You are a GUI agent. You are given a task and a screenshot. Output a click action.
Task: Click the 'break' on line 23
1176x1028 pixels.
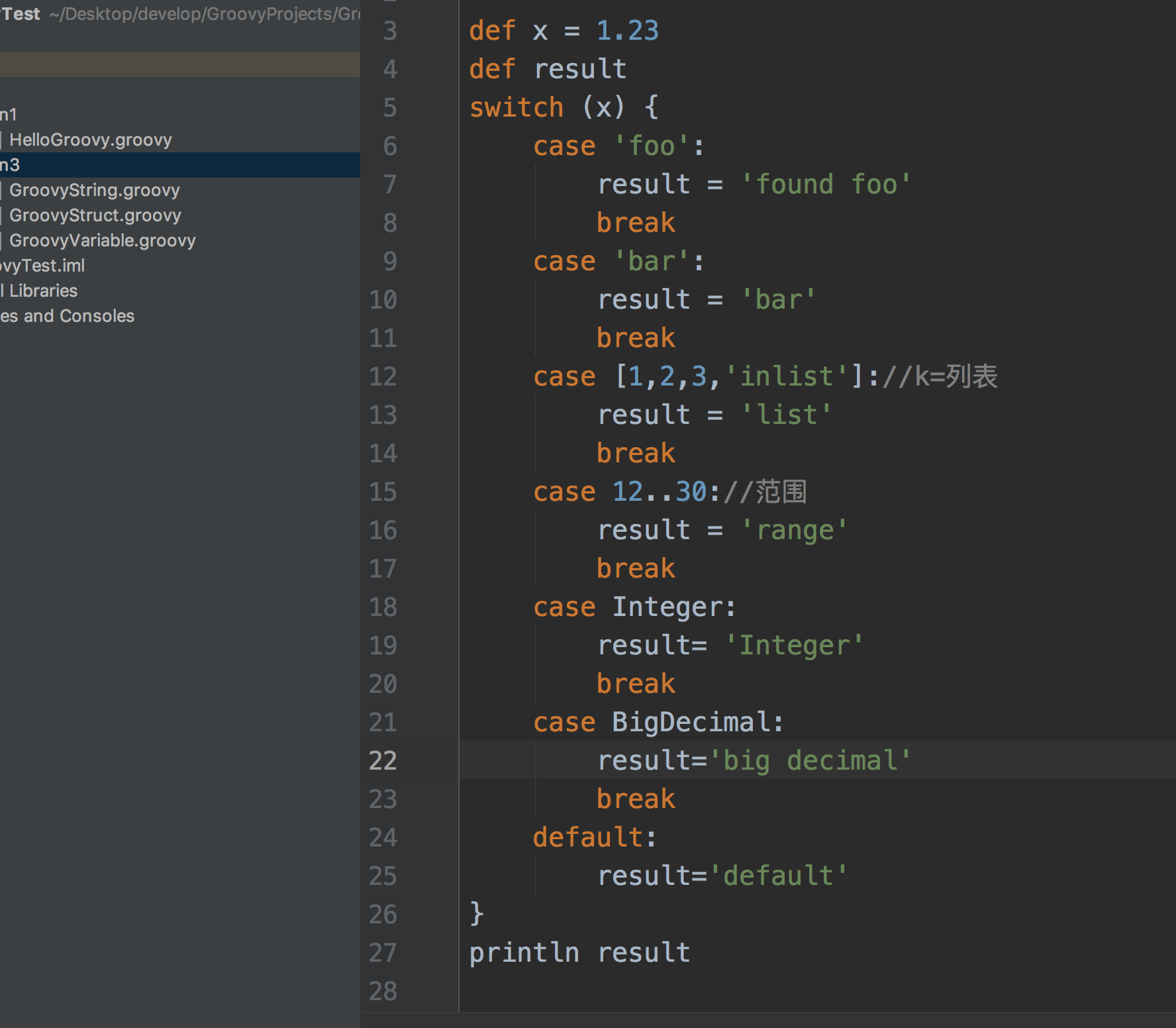(x=636, y=799)
